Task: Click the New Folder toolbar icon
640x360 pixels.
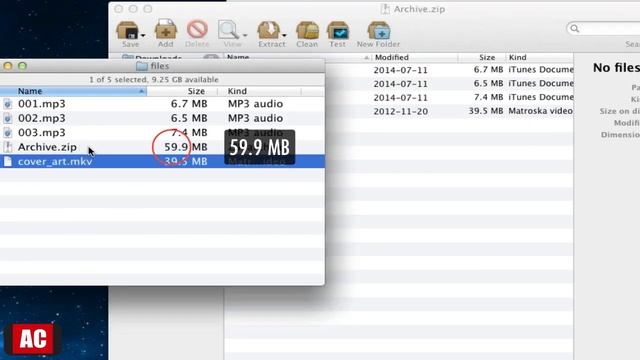Action: [378, 30]
